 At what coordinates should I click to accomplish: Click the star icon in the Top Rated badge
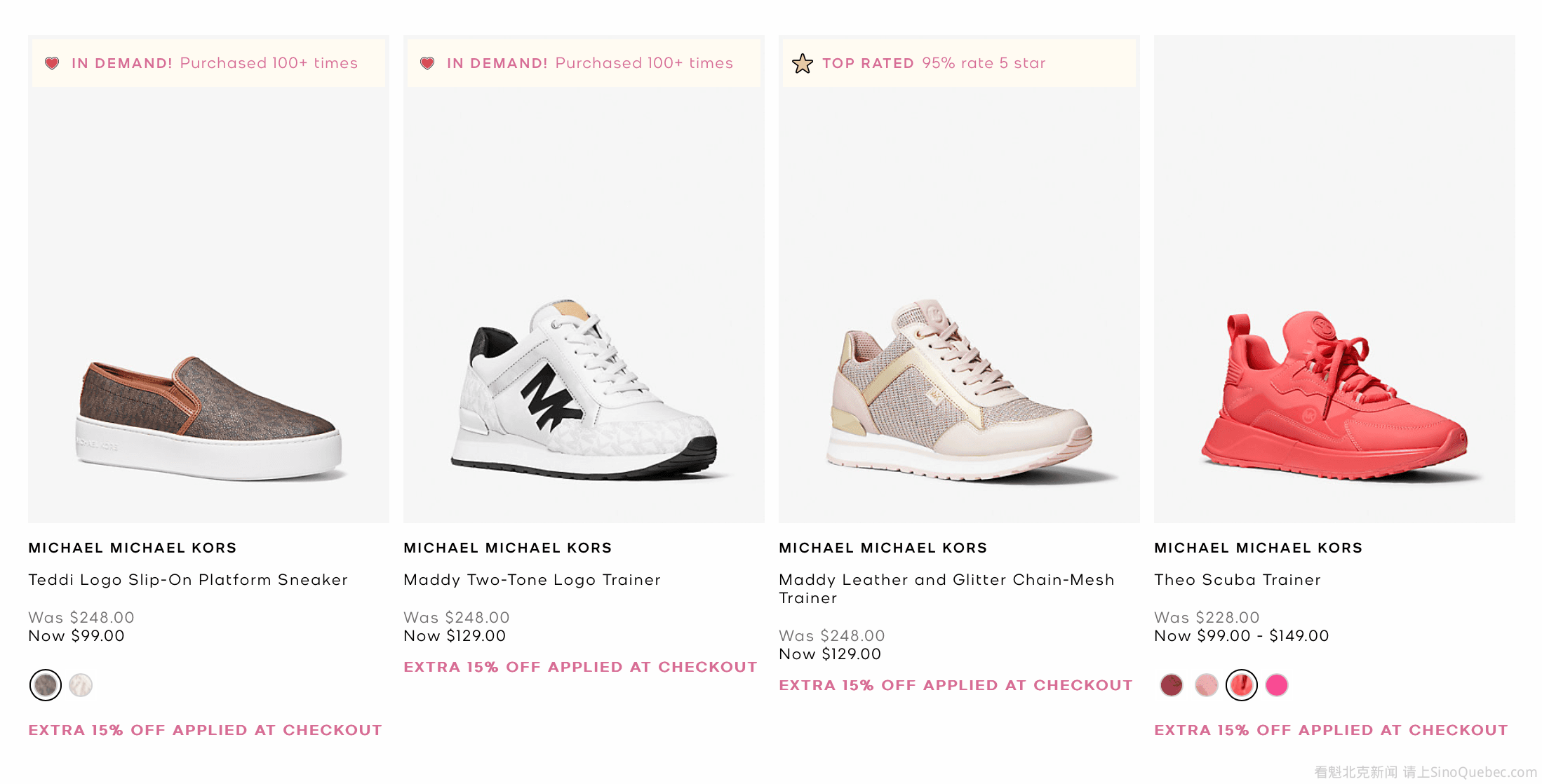[x=802, y=63]
